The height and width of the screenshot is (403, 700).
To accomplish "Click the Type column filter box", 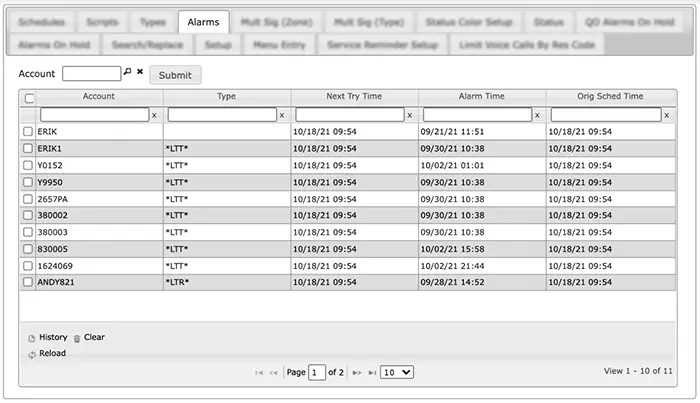I will click(222, 115).
